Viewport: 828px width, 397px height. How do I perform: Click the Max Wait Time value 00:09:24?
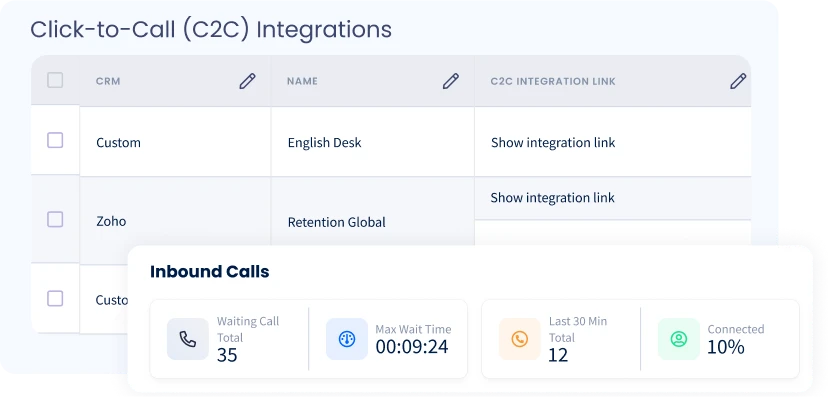point(412,347)
